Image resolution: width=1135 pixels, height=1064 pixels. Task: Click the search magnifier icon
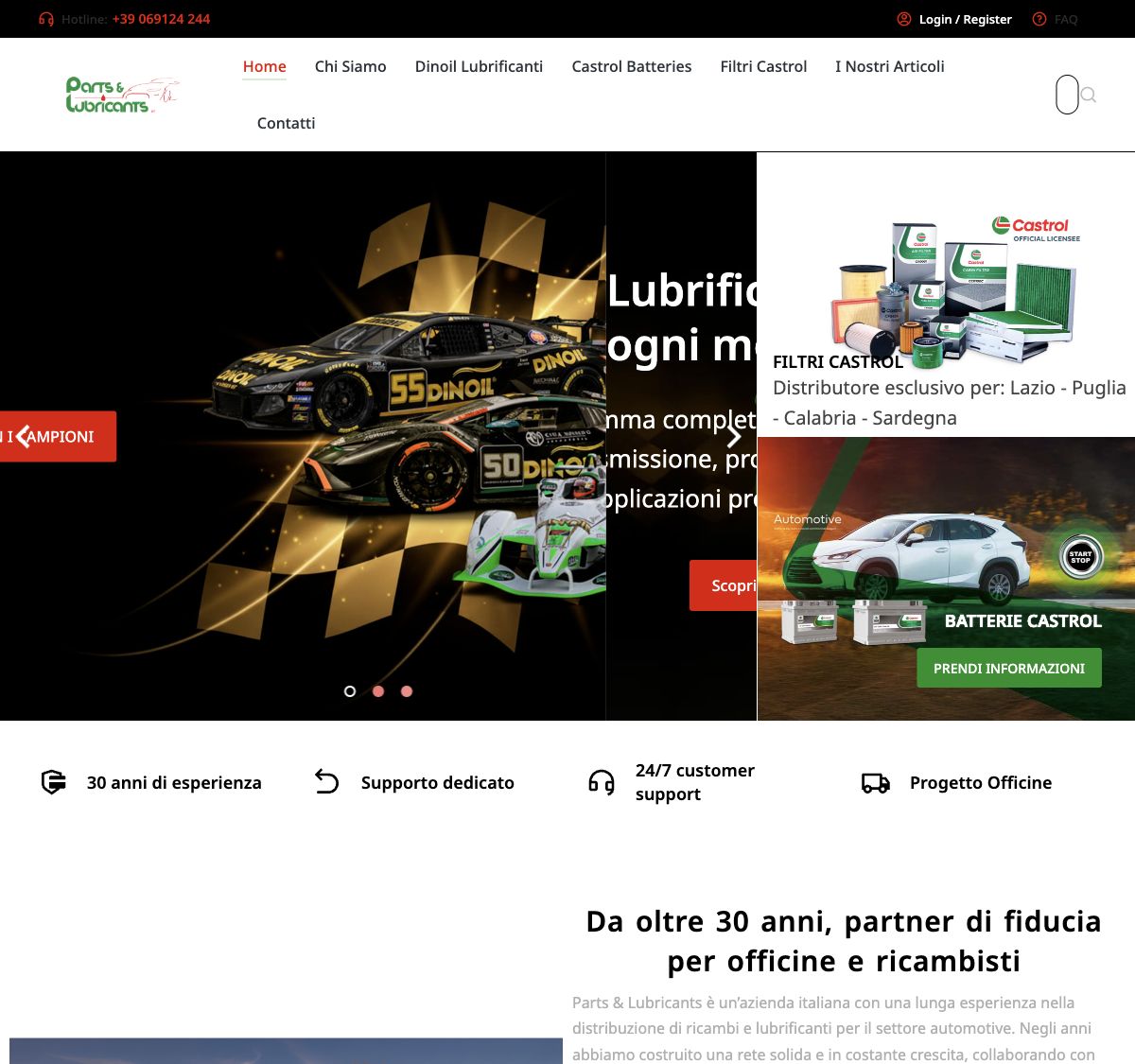click(x=1089, y=95)
